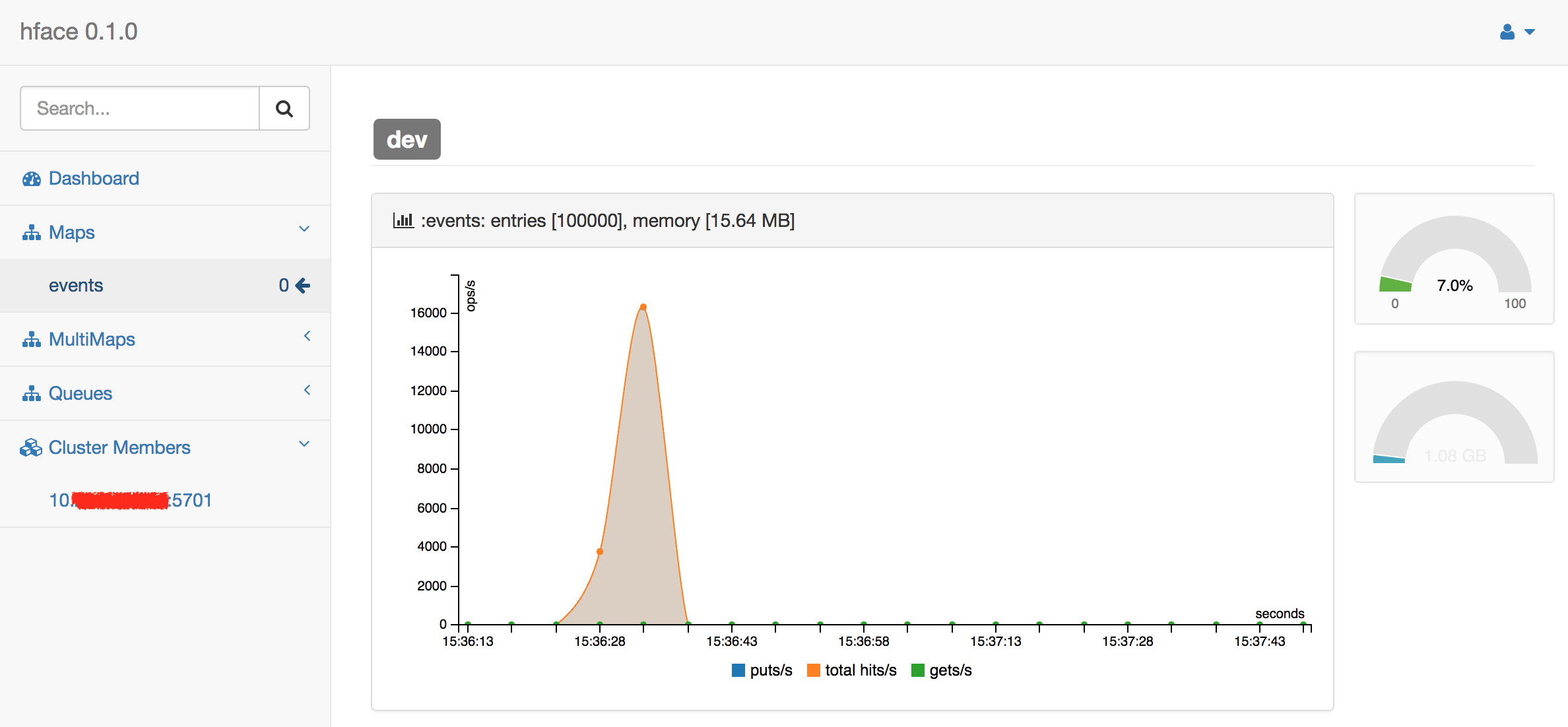Open the Cluster Members menu item
Viewport: 1568px width, 727px height.
click(119, 447)
